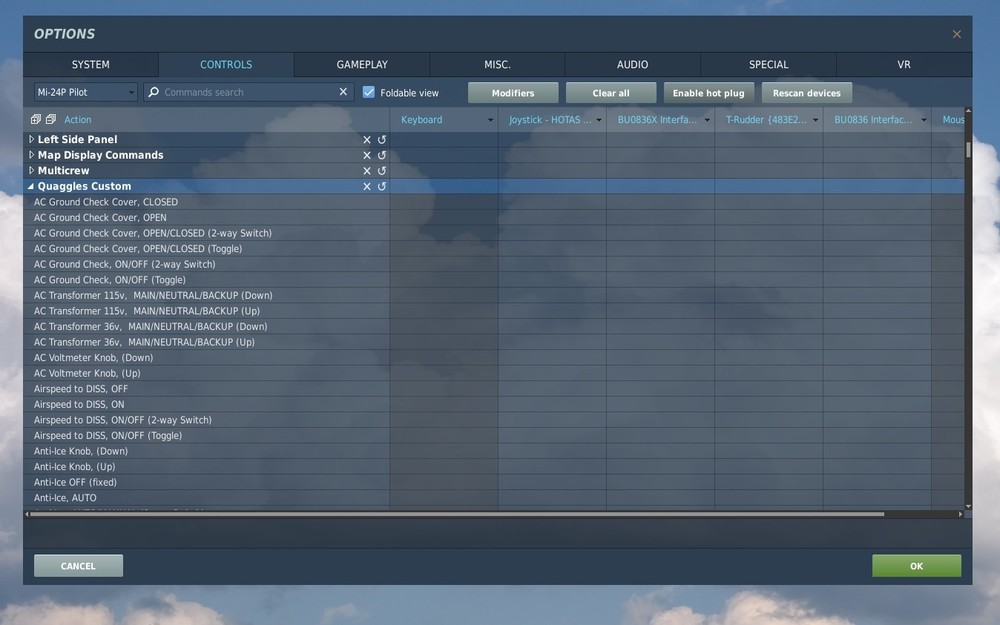Select 'AC Voltmeter Knob, (Down)' row

[x=207, y=357]
